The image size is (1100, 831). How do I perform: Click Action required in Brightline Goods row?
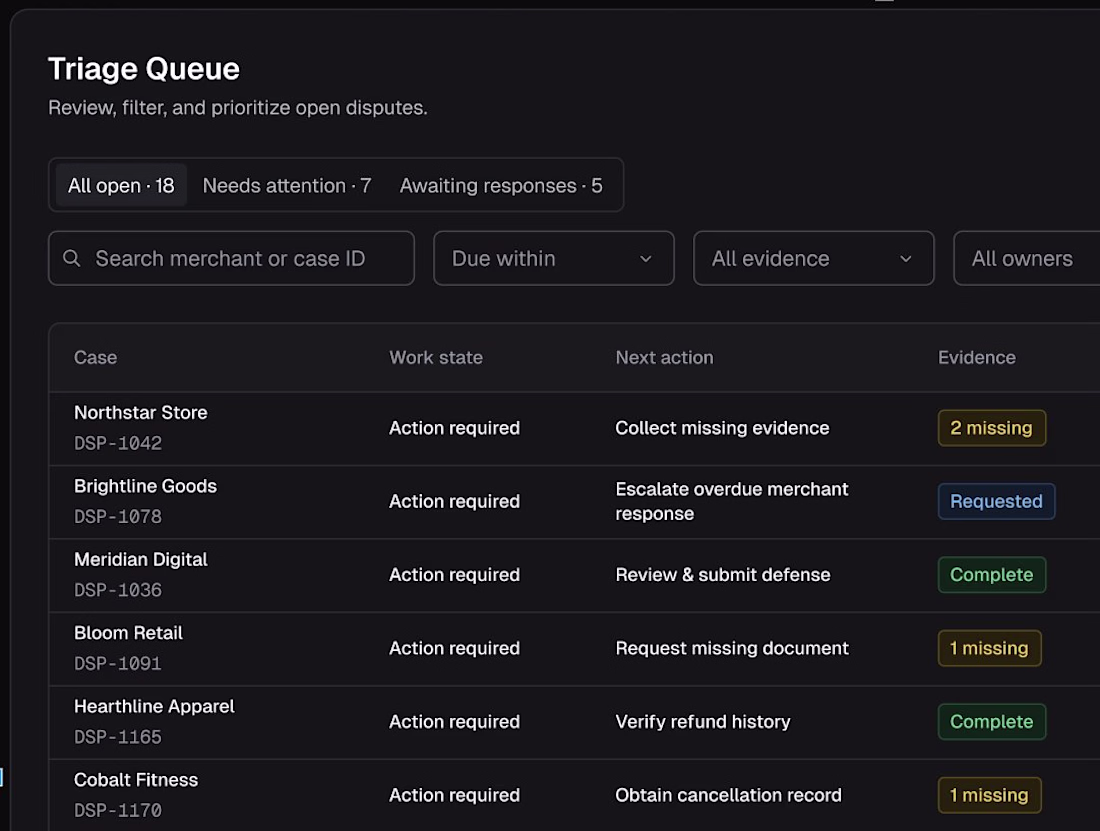pos(455,501)
